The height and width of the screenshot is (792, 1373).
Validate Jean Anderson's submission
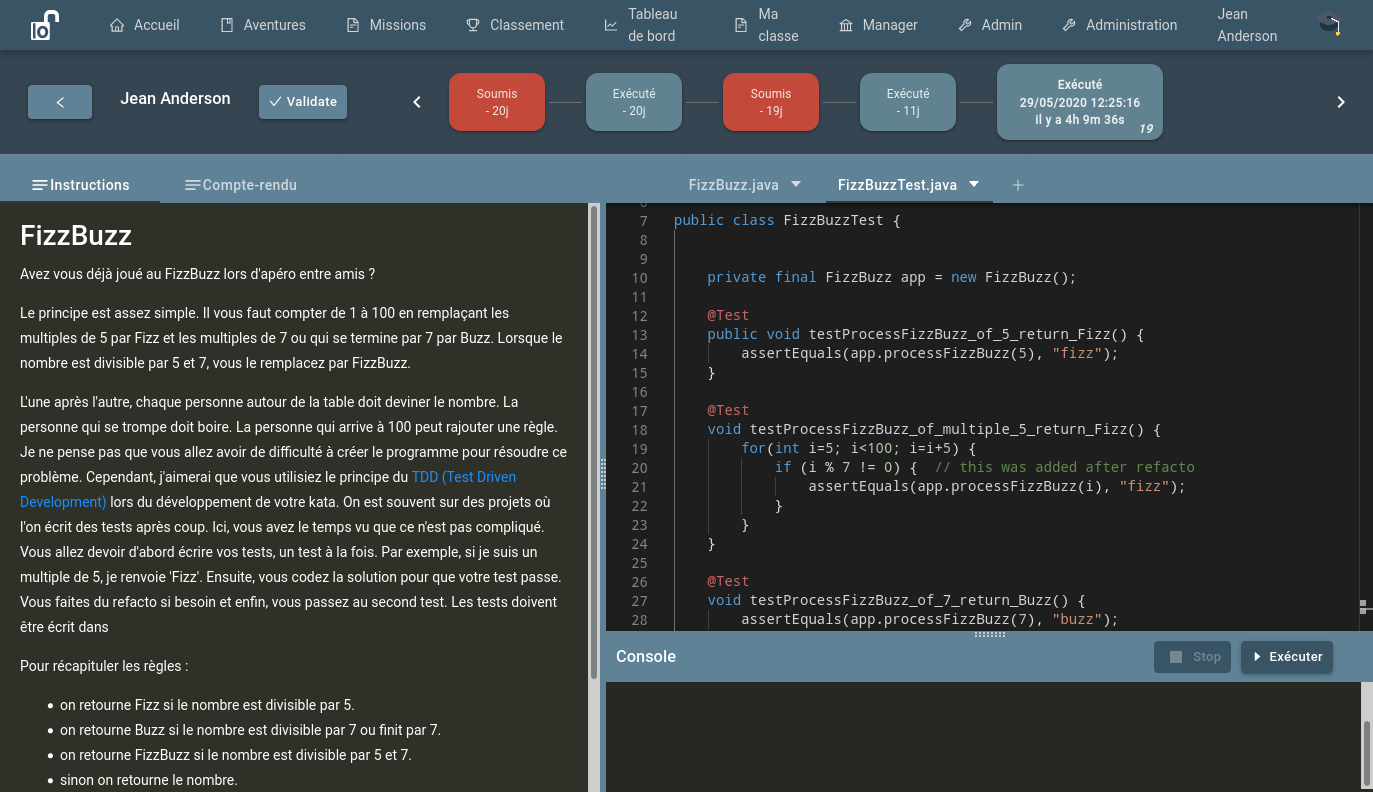303,102
